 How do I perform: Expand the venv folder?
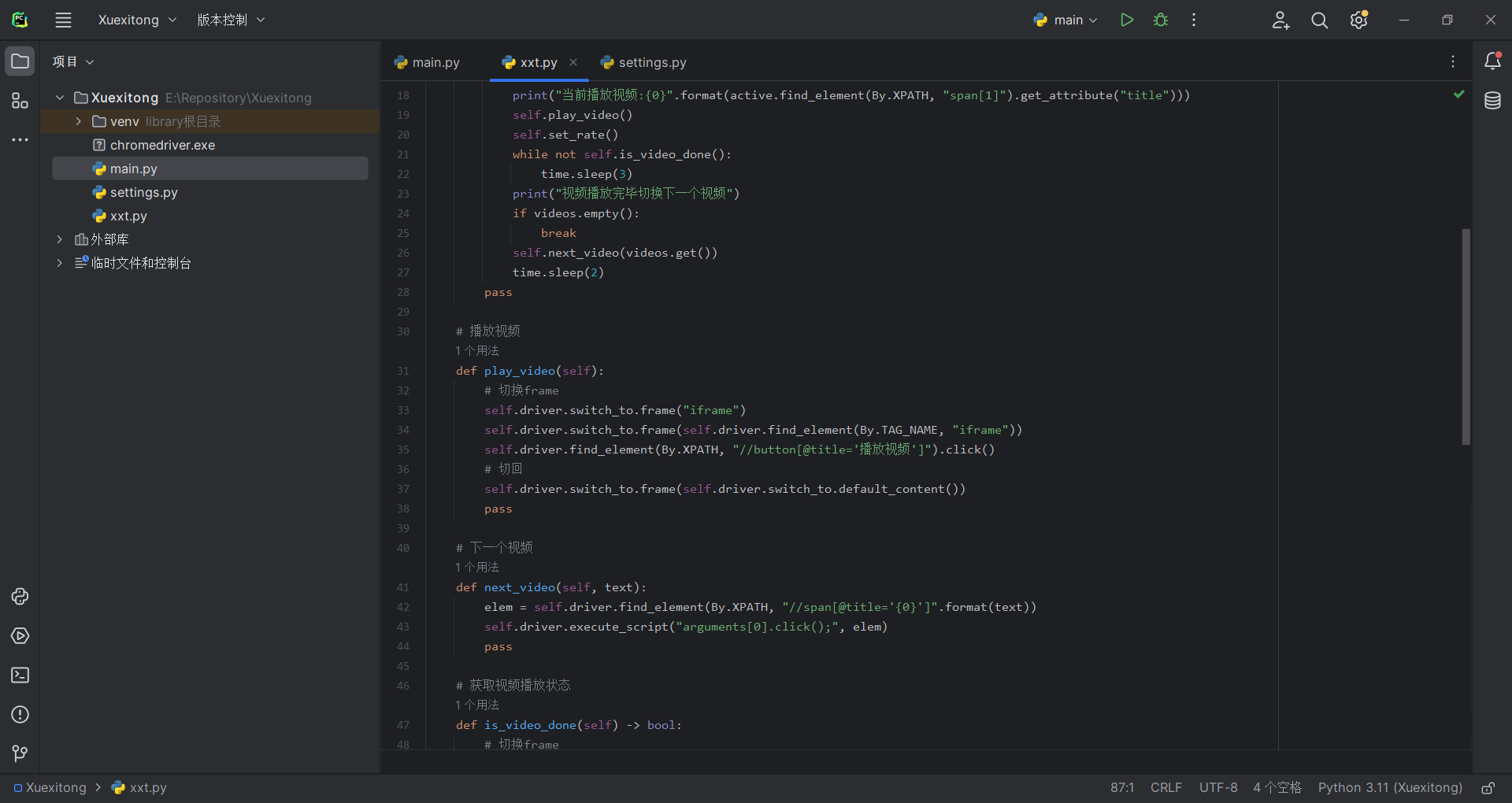click(78, 121)
